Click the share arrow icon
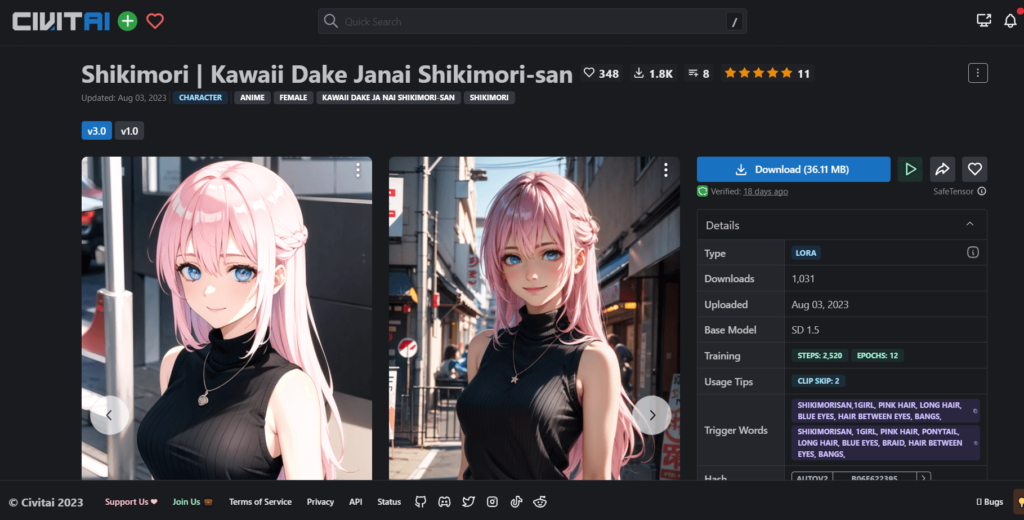 point(942,169)
